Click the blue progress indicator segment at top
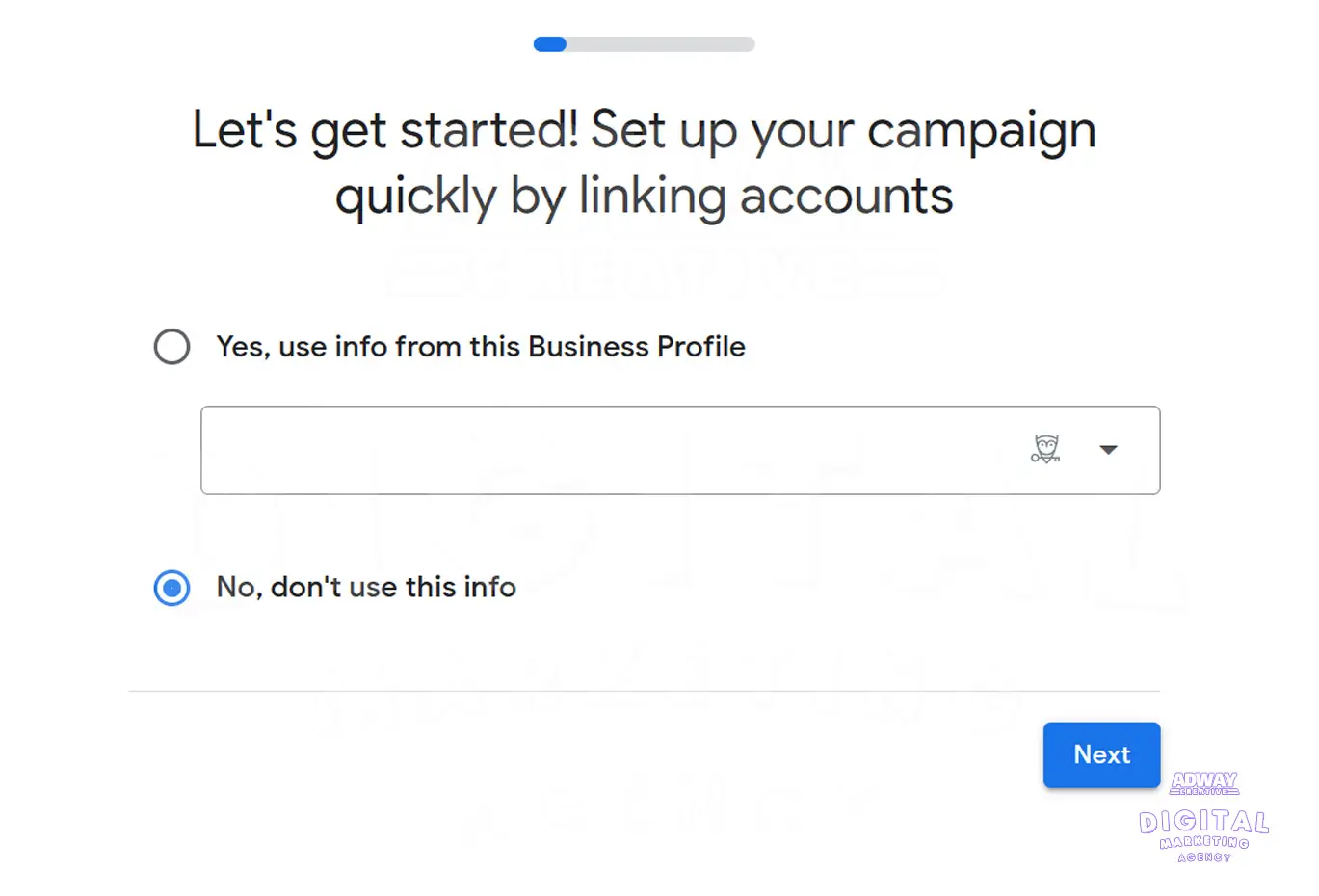This screenshot has width=1319, height=896. click(x=549, y=43)
